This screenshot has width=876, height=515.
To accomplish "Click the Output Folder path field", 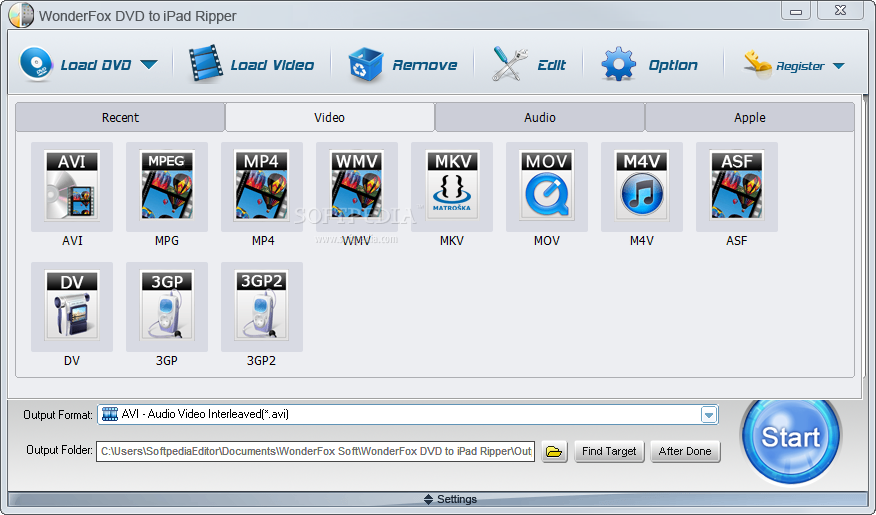I will pos(316,451).
